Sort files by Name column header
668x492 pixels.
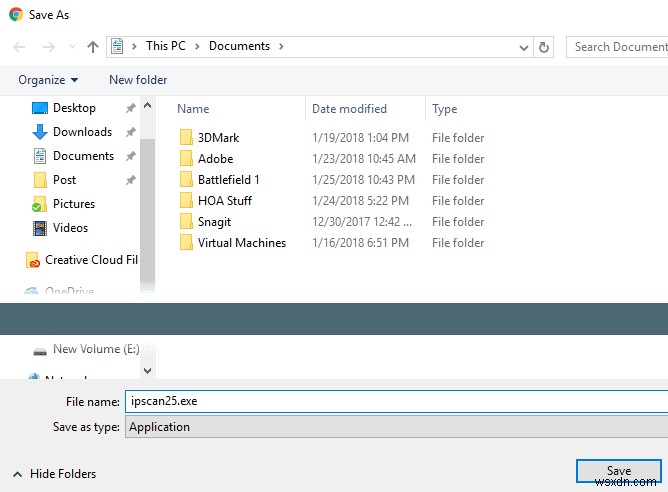coord(193,109)
